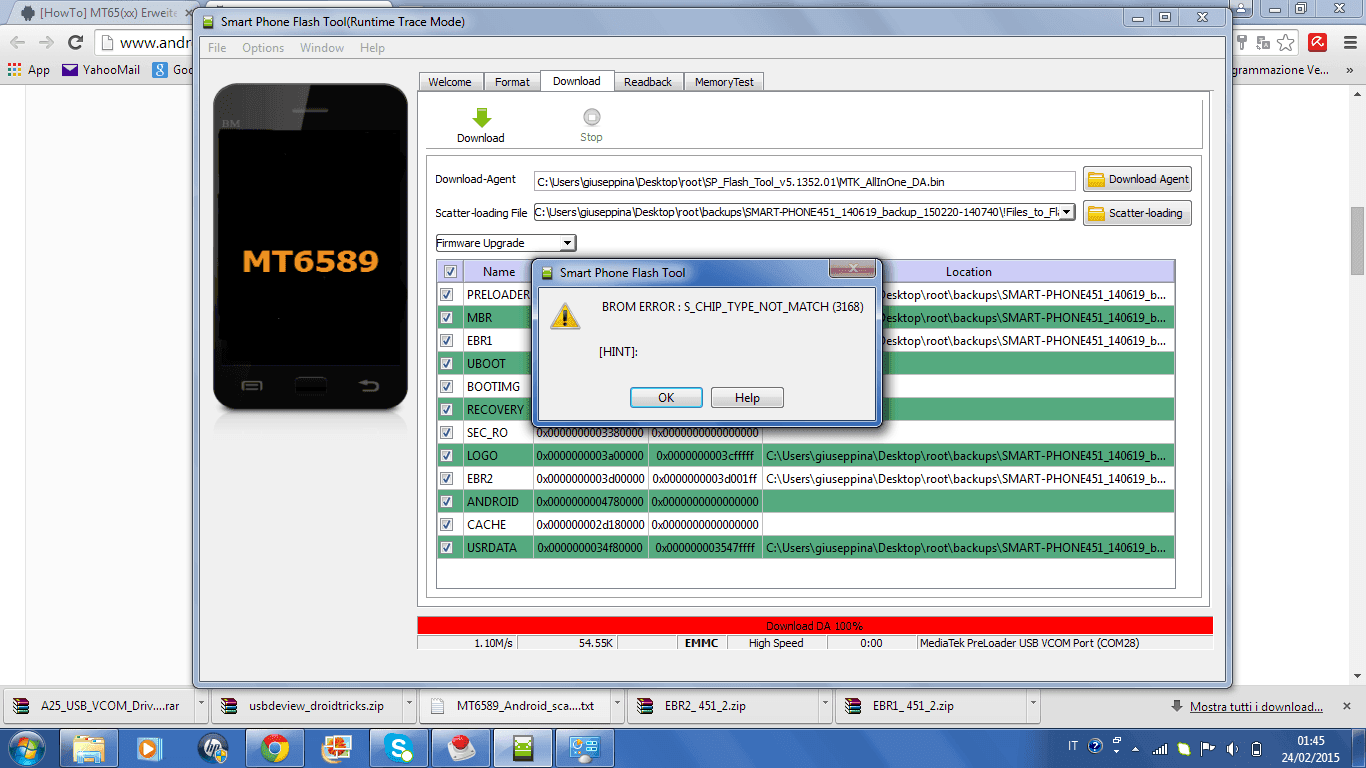
Task: Uncheck the EBR1 partition checkbox
Action: point(447,341)
